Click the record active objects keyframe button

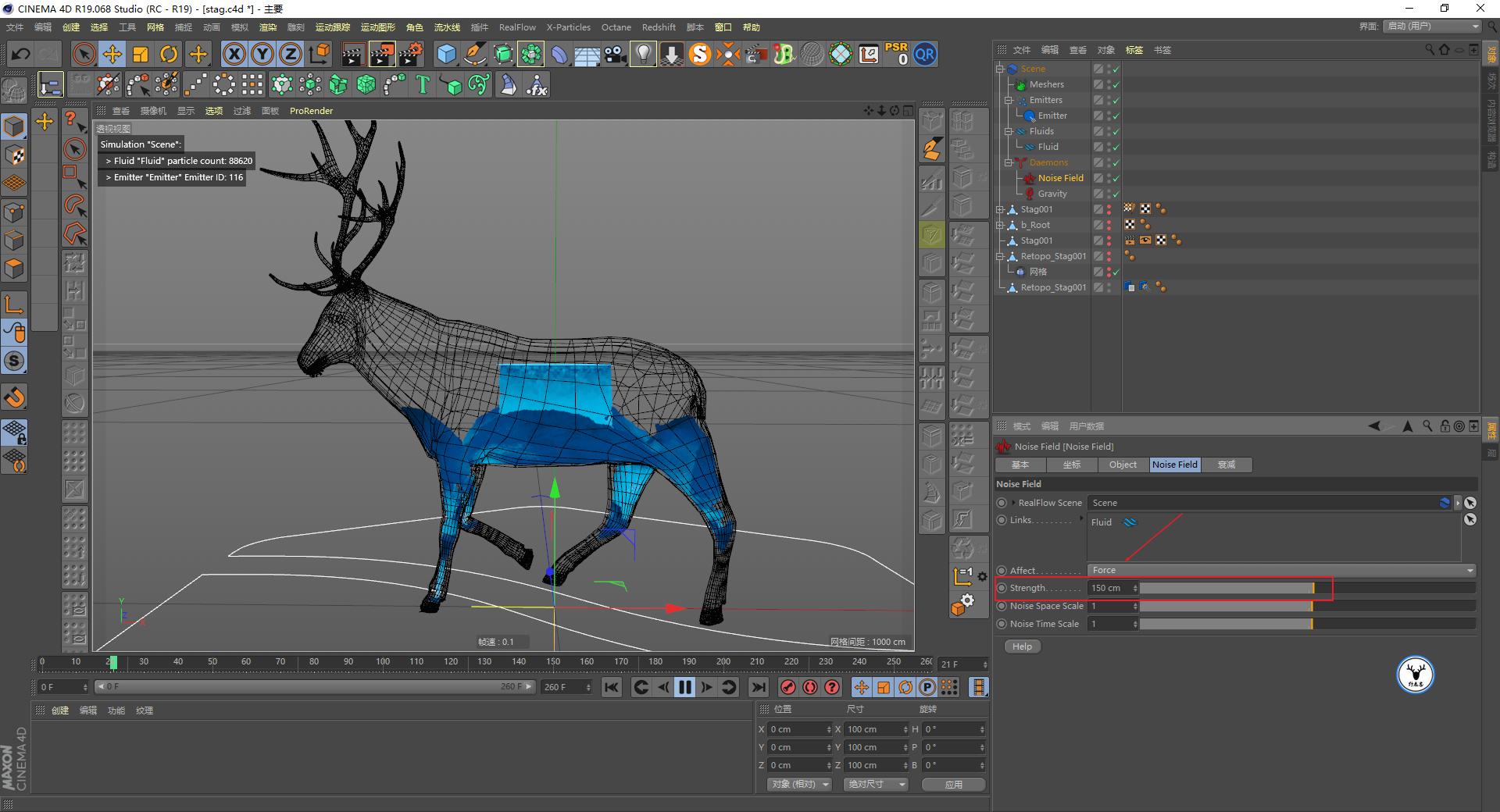788,687
